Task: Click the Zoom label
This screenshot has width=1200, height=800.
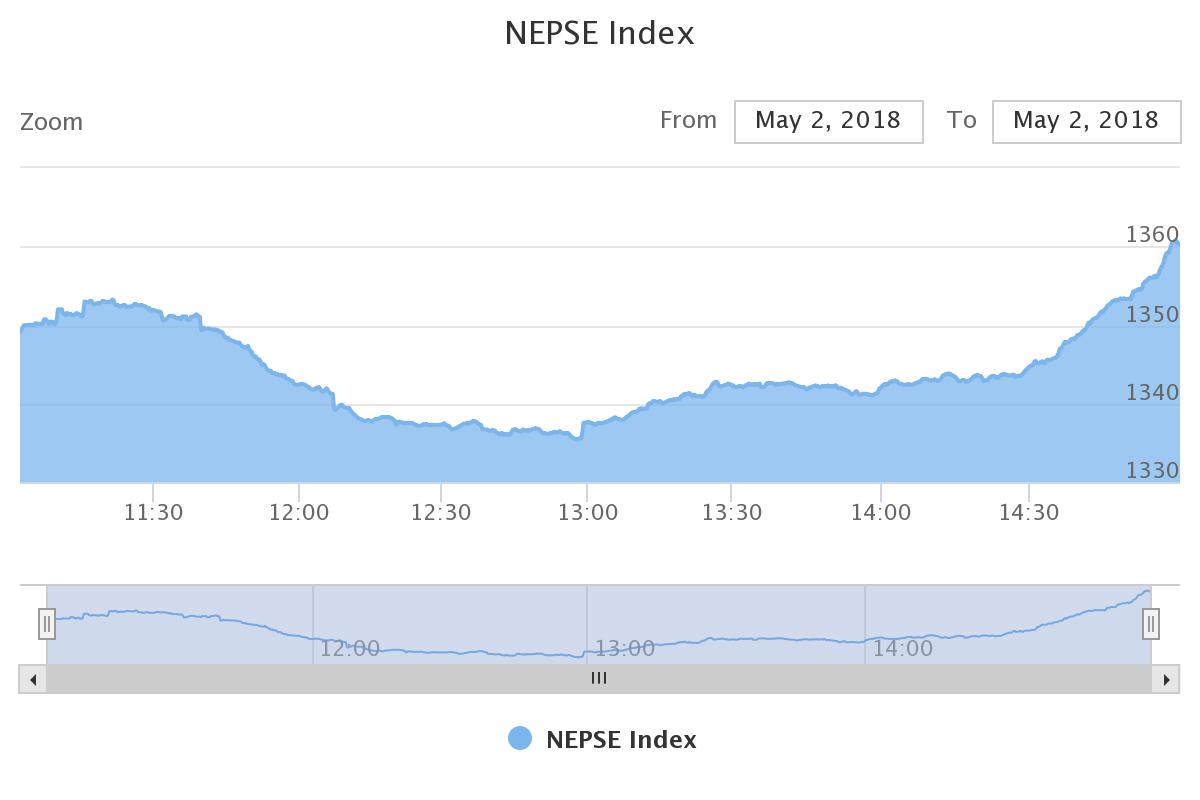Action: click(51, 122)
